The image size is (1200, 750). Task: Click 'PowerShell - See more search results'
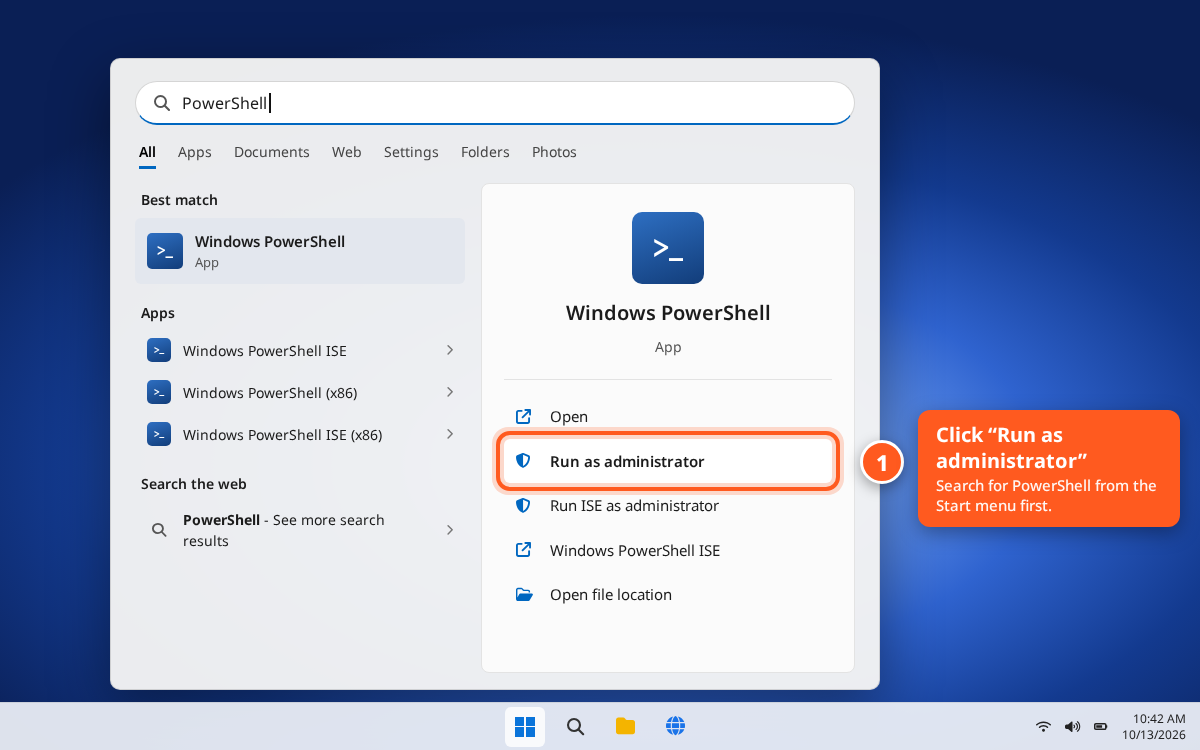pos(284,530)
